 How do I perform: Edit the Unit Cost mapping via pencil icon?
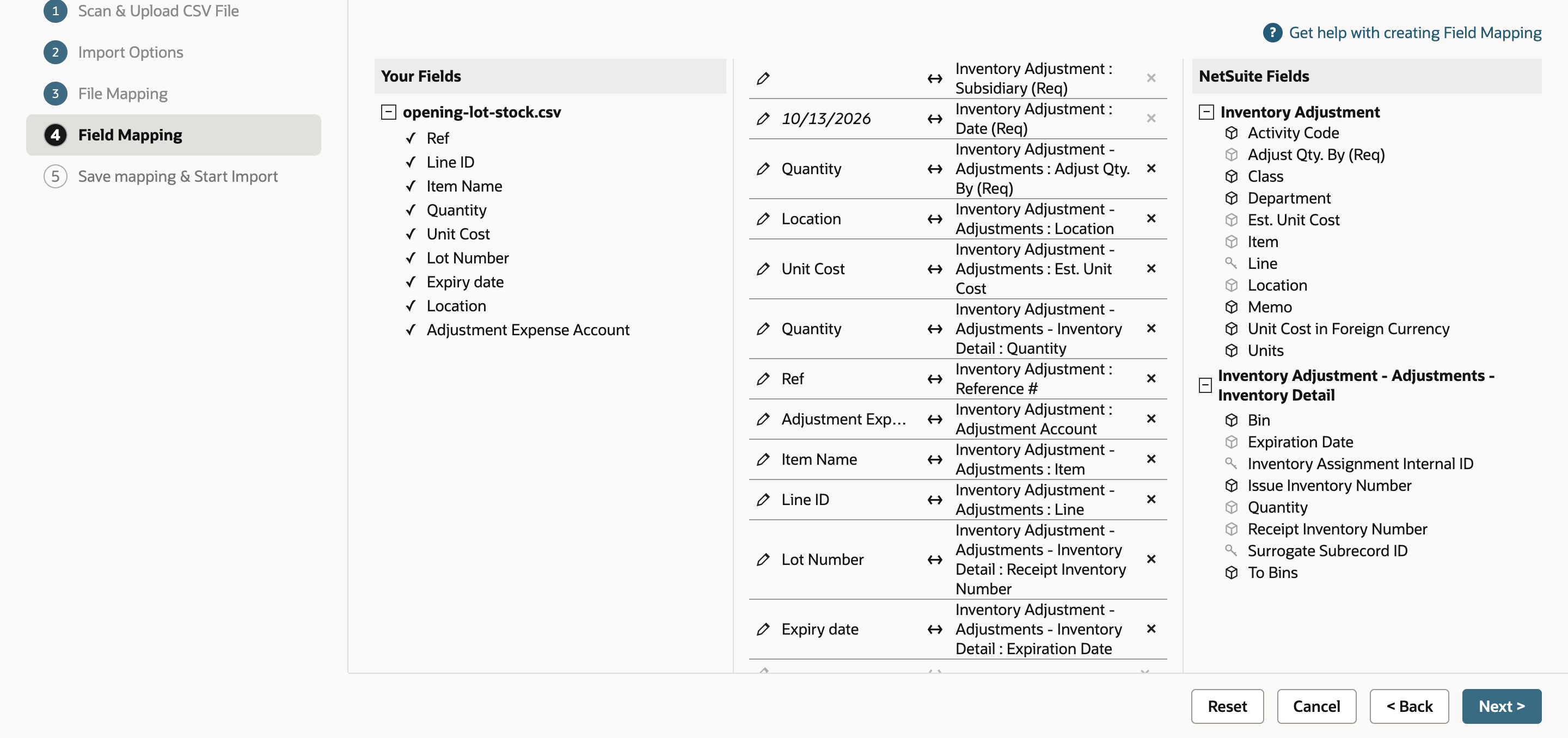(763, 269)
